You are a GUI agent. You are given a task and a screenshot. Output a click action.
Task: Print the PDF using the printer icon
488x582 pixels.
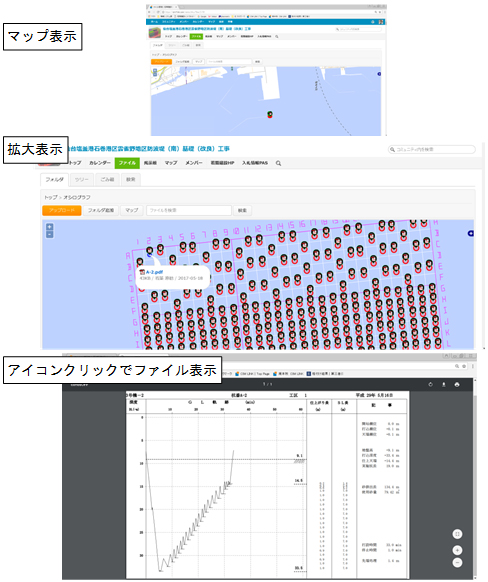pyautogui.click(x=457, y=385)
